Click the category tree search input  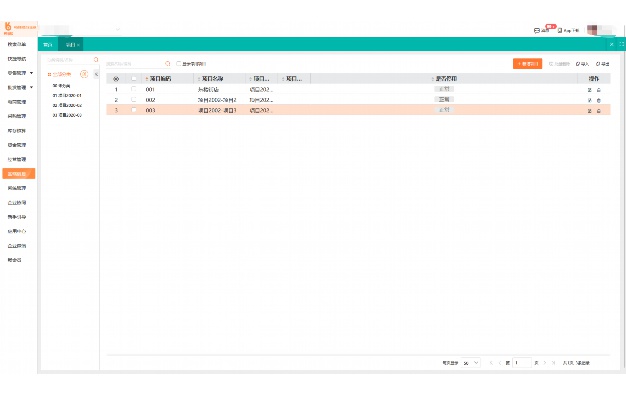pos(69,60)
